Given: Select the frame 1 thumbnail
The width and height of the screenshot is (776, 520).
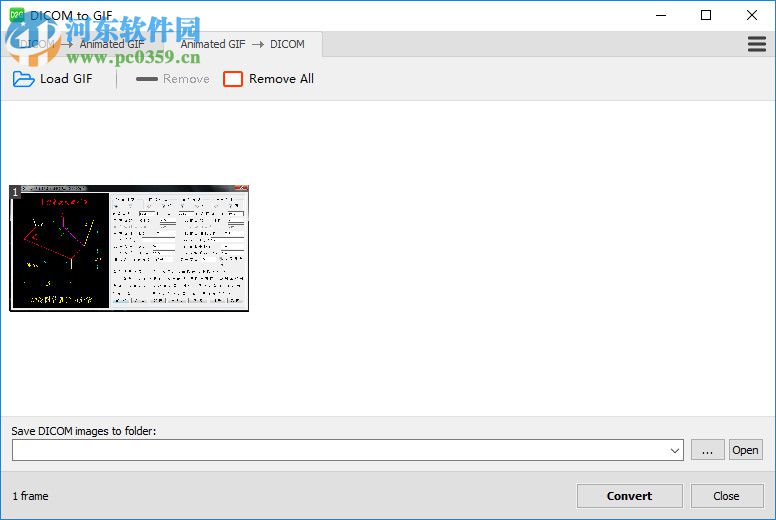Looking at the screenshot, I should (x=129, y=248).
